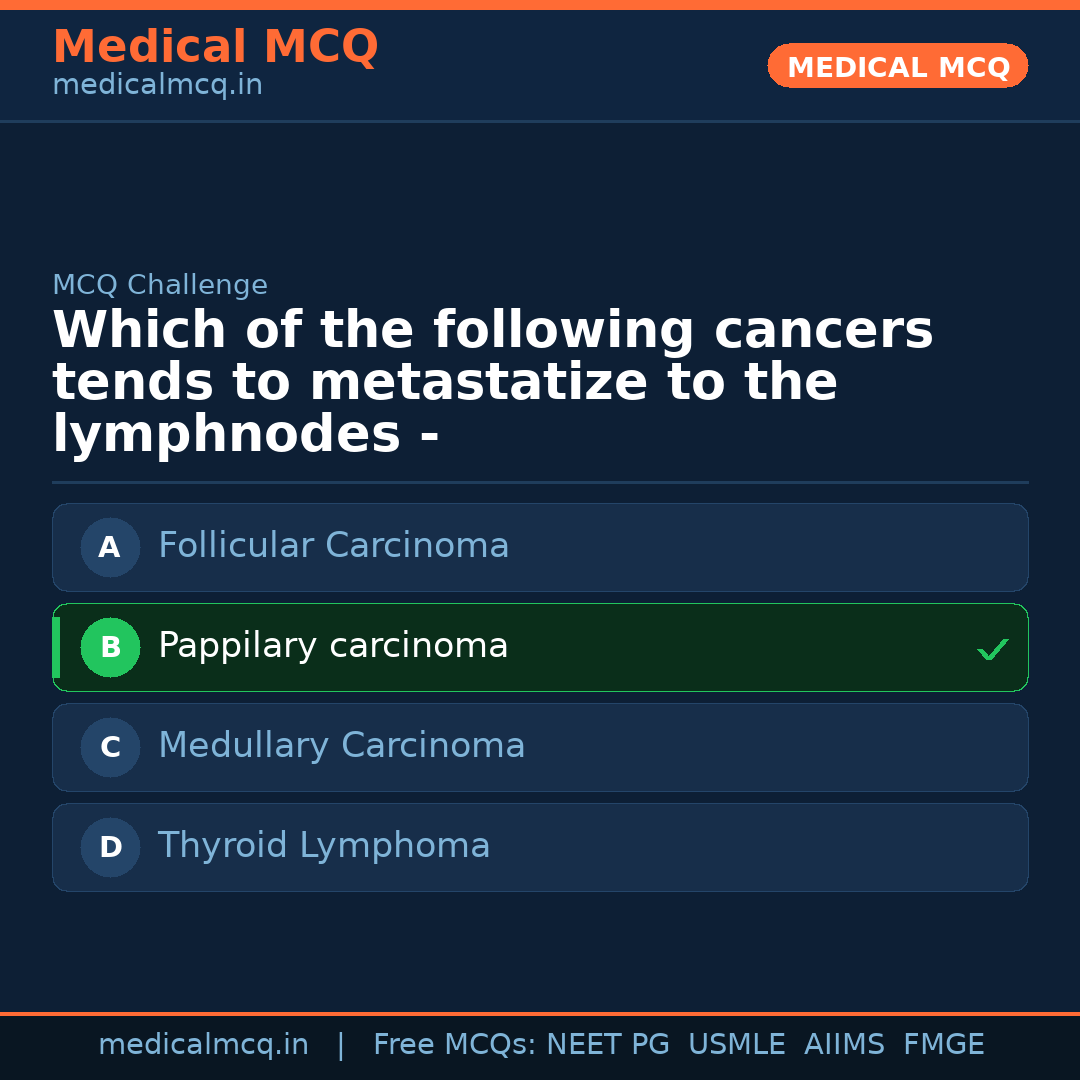Click the circular D option badge
The height and width of the screenshot is (1080, 1080).
(x=110, y=847)
